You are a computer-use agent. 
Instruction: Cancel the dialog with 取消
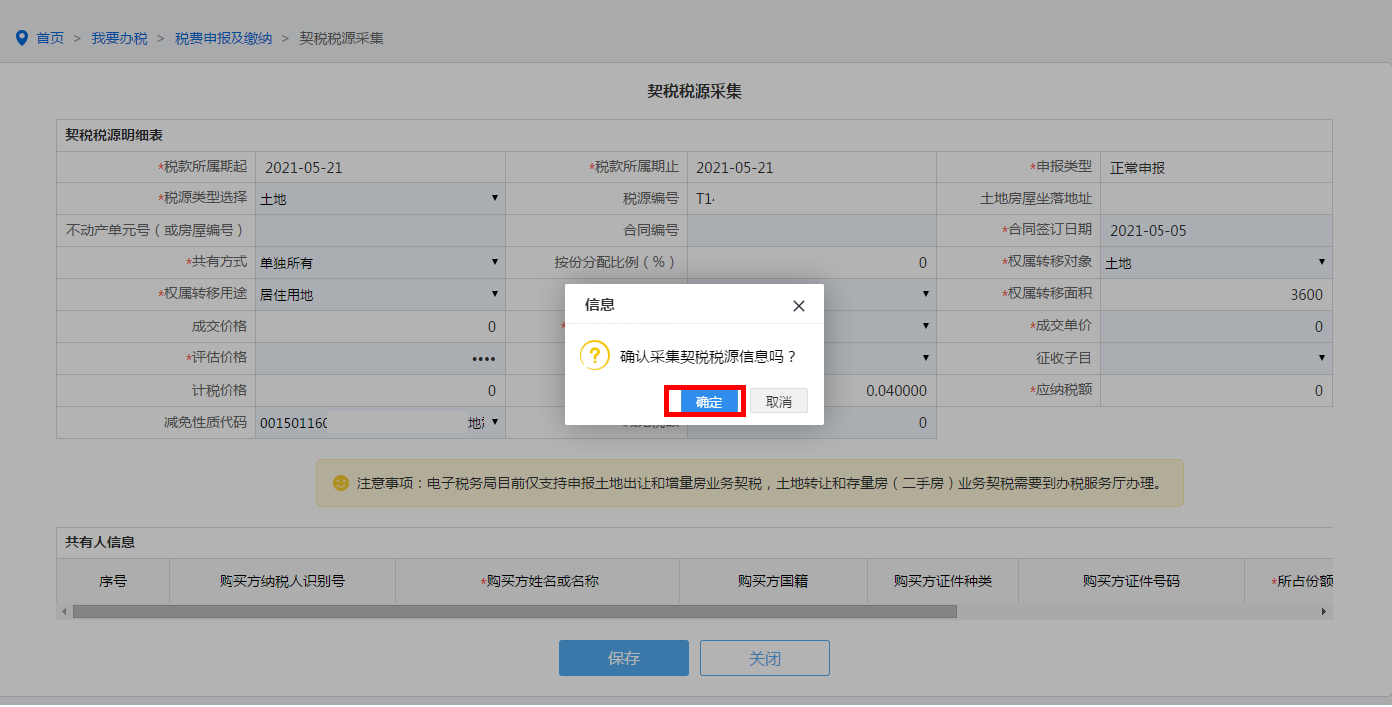pos(779,401)
